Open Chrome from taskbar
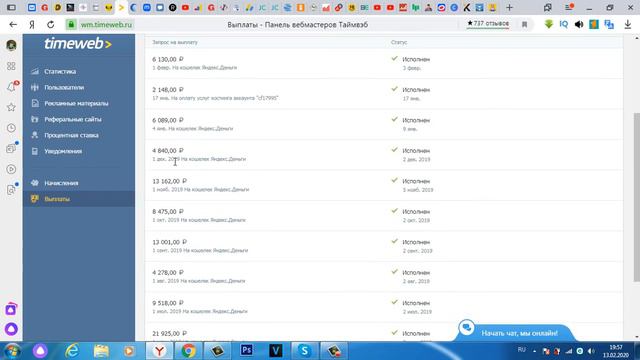Image resolution: width=640 pixels, height=360 pixels. [x=188, y=351]
